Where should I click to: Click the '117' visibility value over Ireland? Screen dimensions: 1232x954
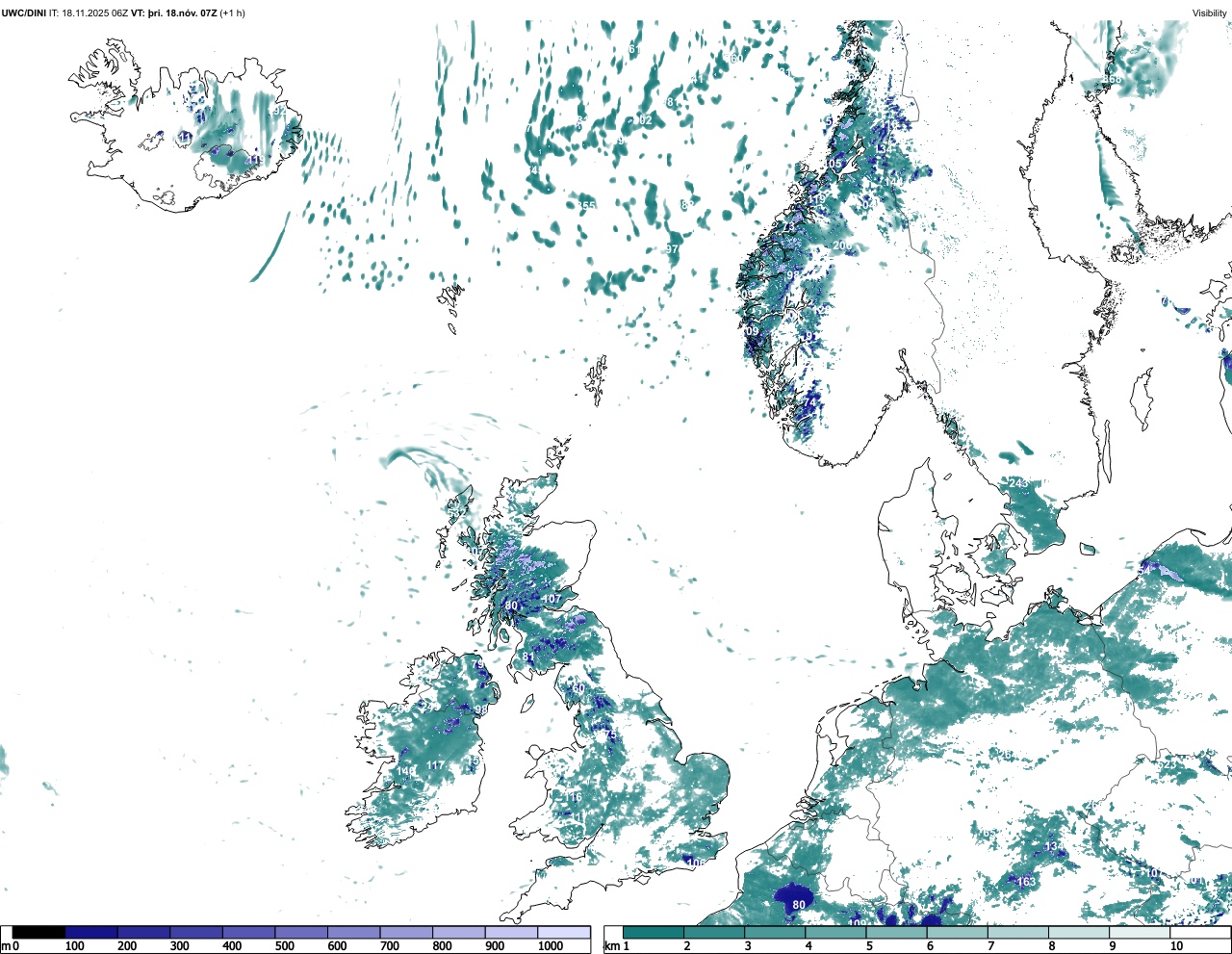point(436,766)
